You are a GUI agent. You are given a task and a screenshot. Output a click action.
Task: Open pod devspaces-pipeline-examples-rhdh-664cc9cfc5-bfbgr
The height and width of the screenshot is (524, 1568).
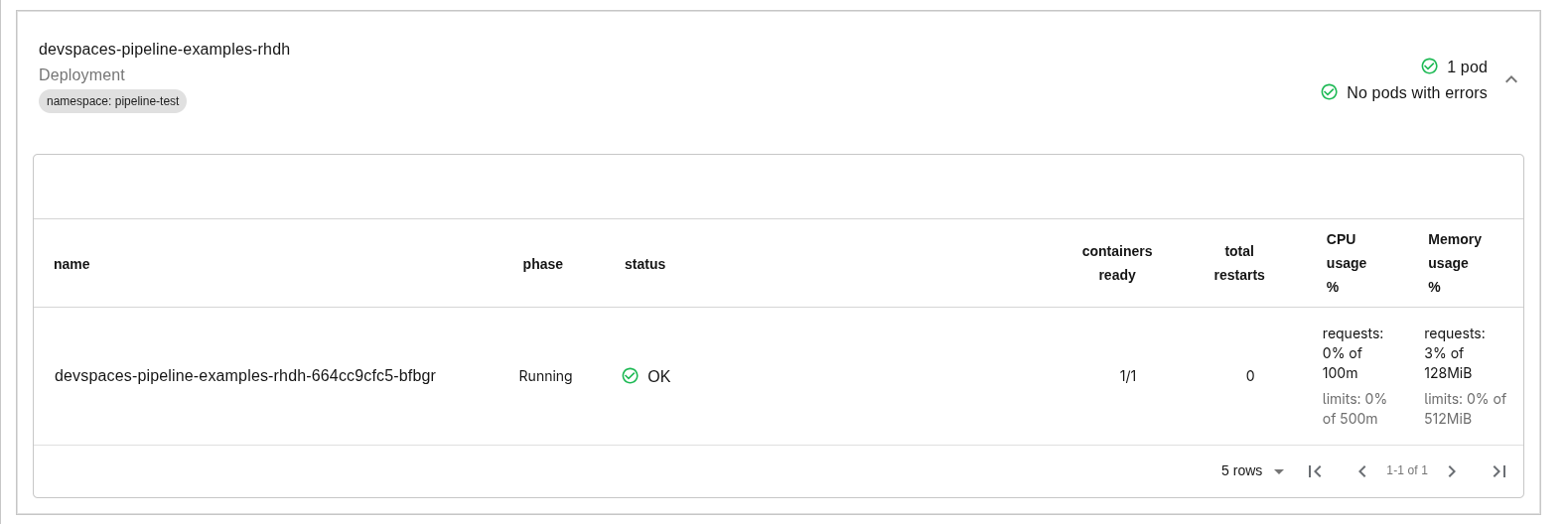[x=245, y=376]
